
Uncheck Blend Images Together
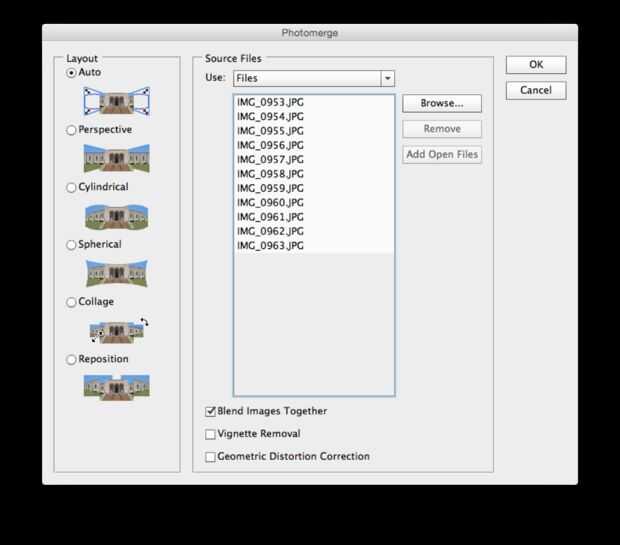(x=210, y=412)
